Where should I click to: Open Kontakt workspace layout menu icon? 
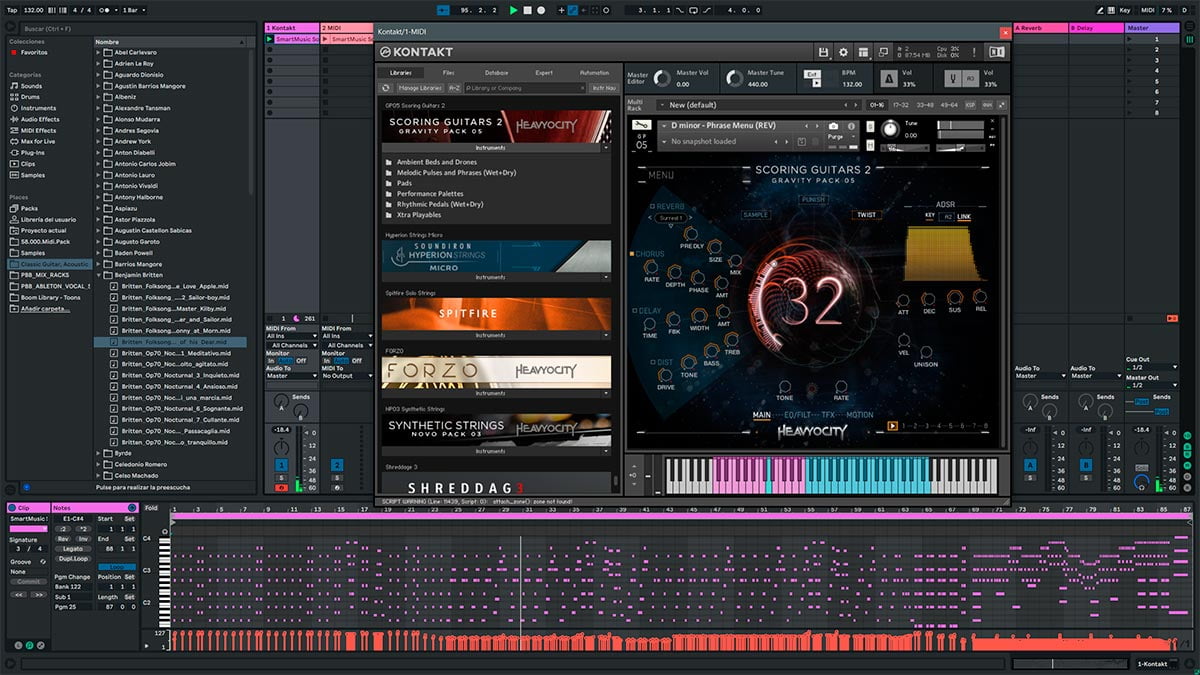click(863, 52)
